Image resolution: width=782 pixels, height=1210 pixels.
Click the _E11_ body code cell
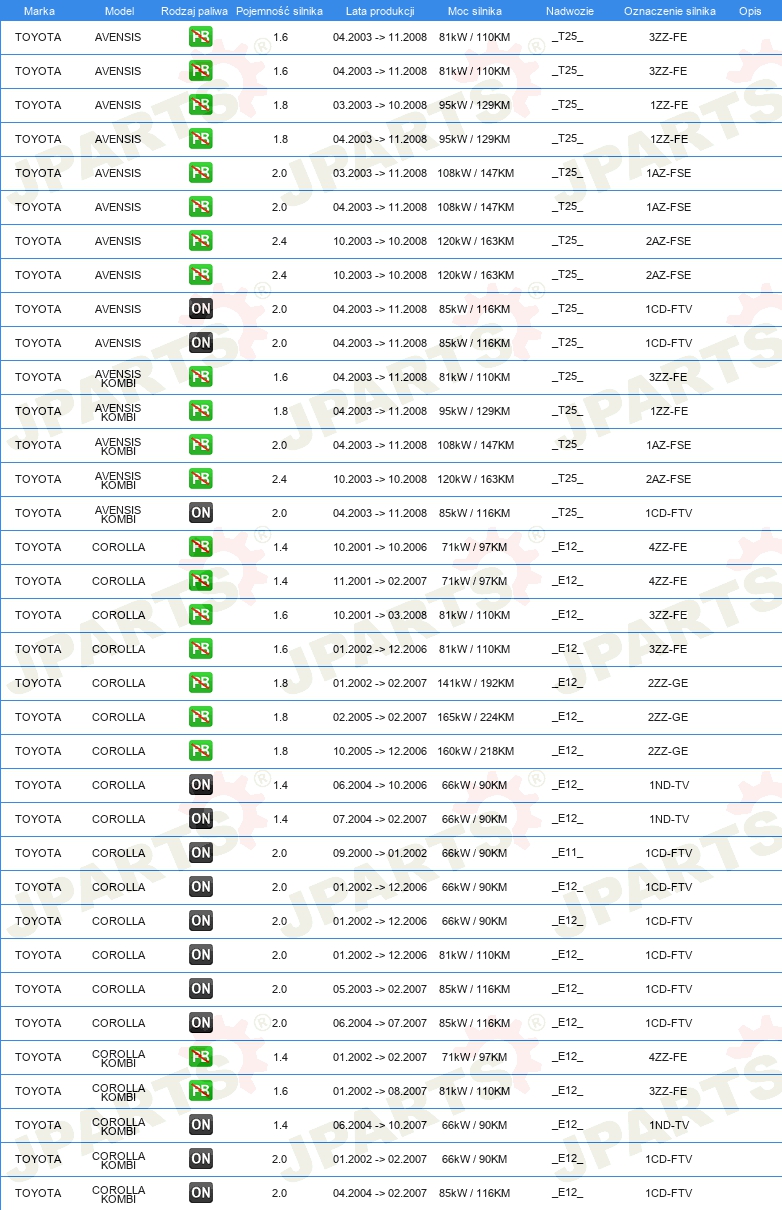(x=567, y=853)
